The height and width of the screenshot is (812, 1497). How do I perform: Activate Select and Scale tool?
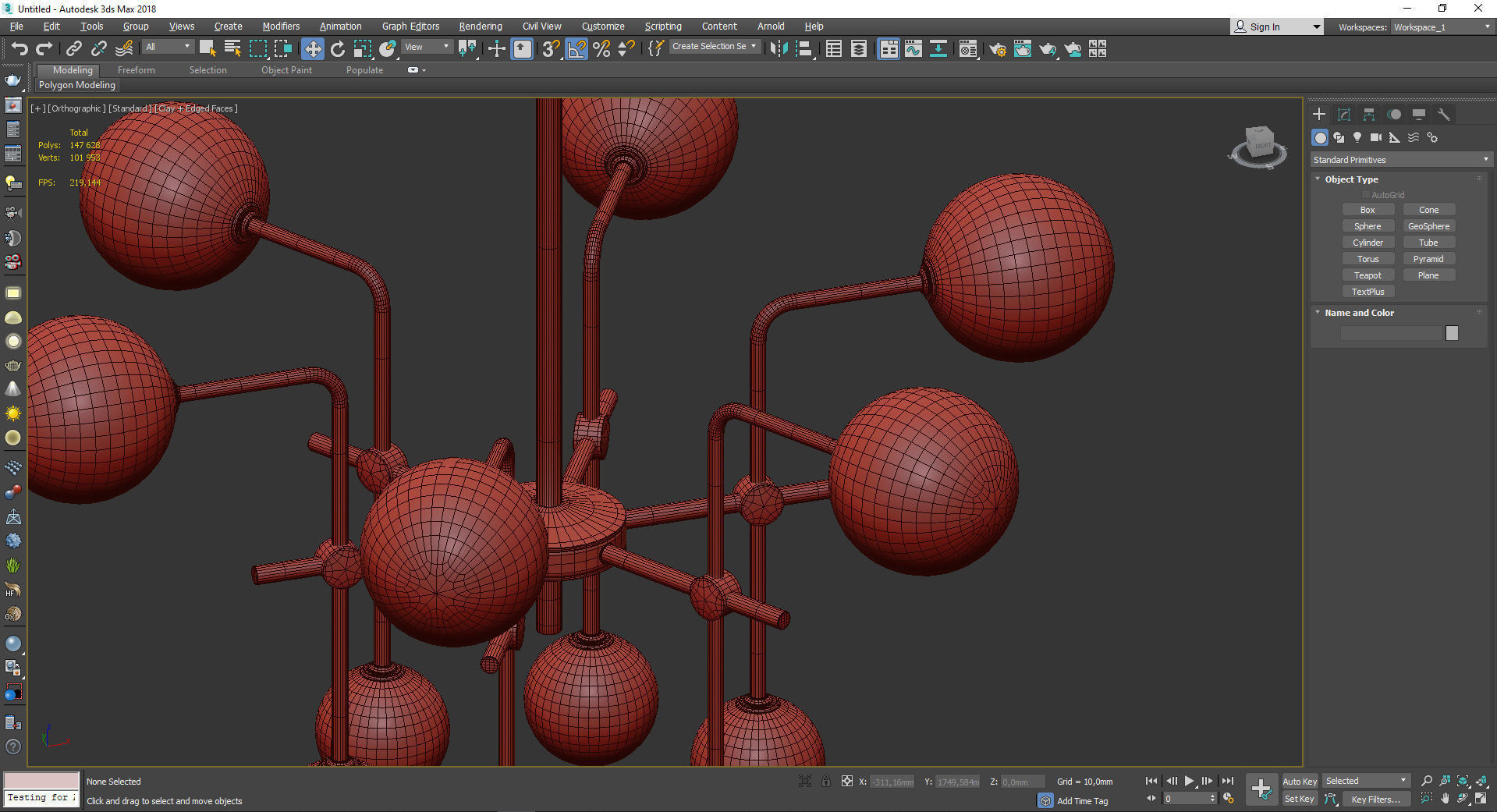362,49
